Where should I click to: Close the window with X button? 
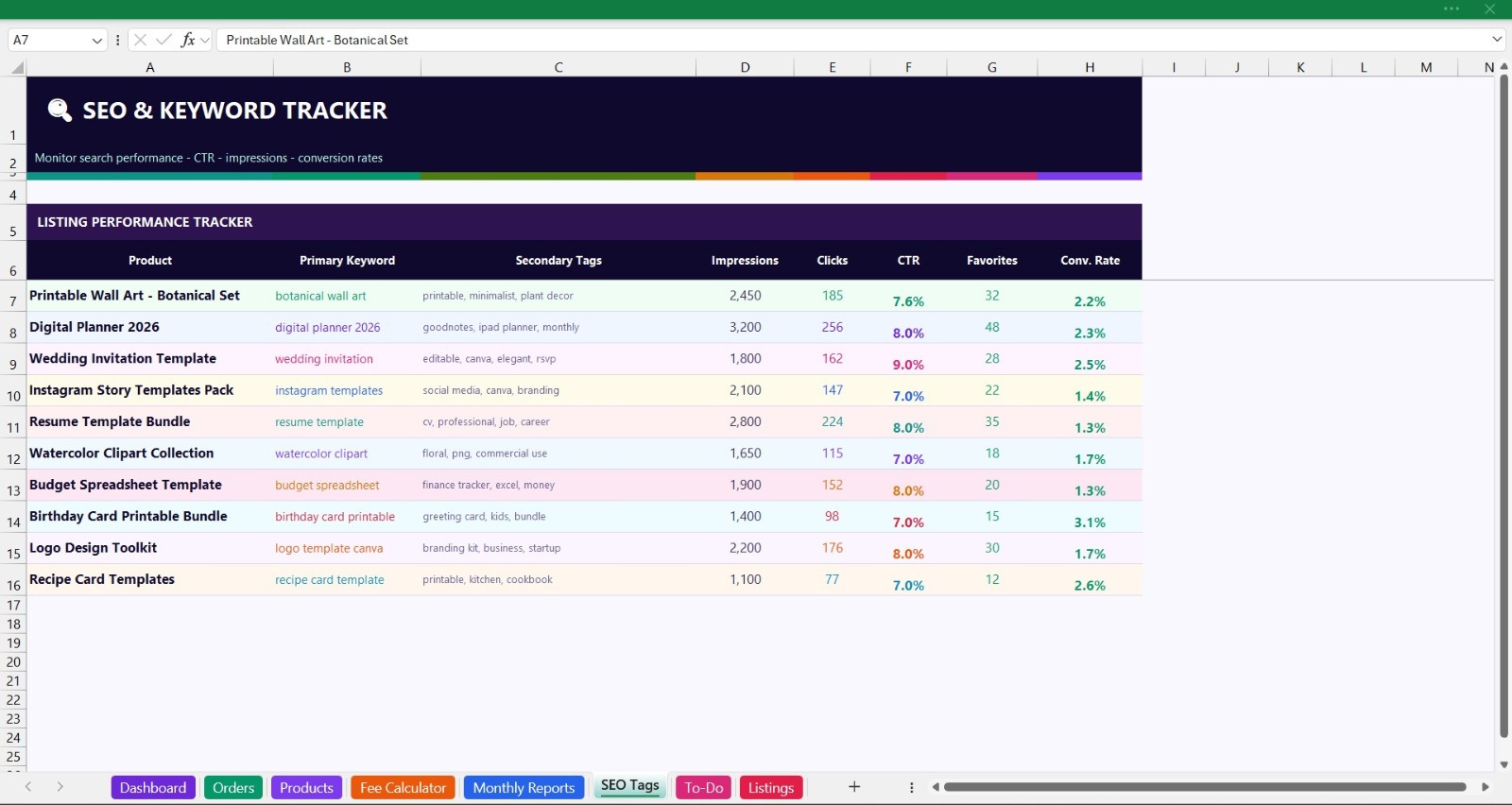pos(1489,9)
